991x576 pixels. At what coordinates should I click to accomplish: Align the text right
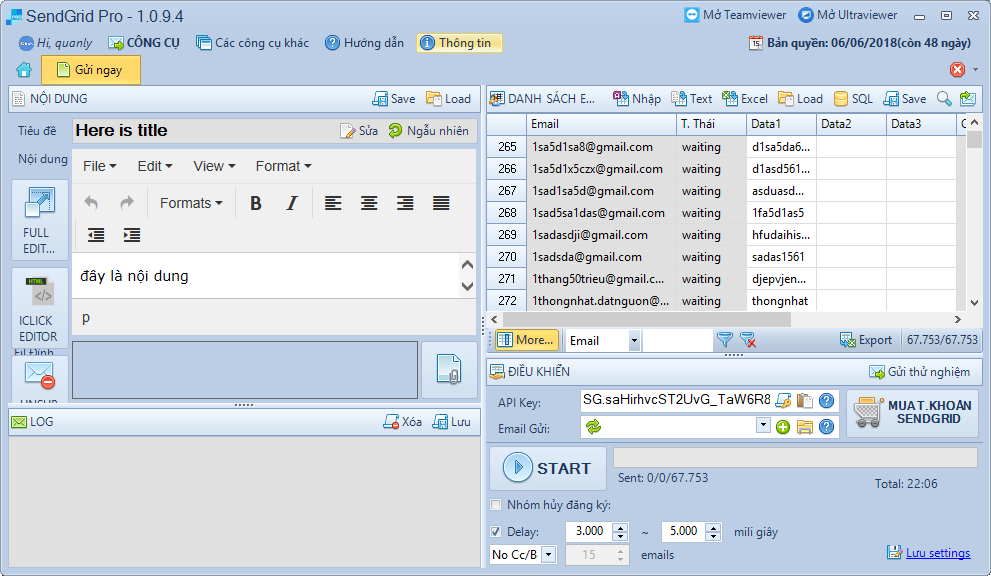tap(405, 203)
